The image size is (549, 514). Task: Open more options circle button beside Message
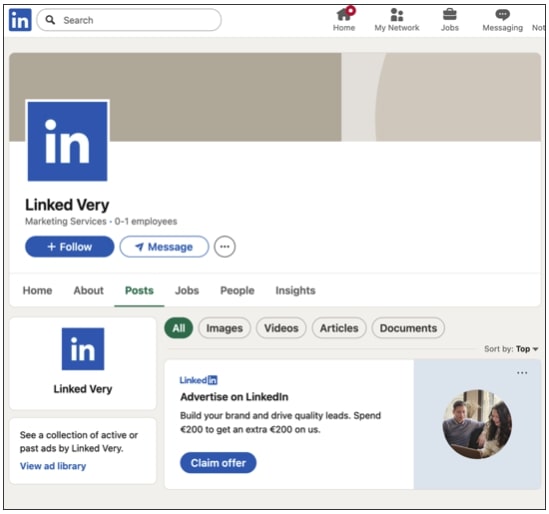click(x=225, y=246)
